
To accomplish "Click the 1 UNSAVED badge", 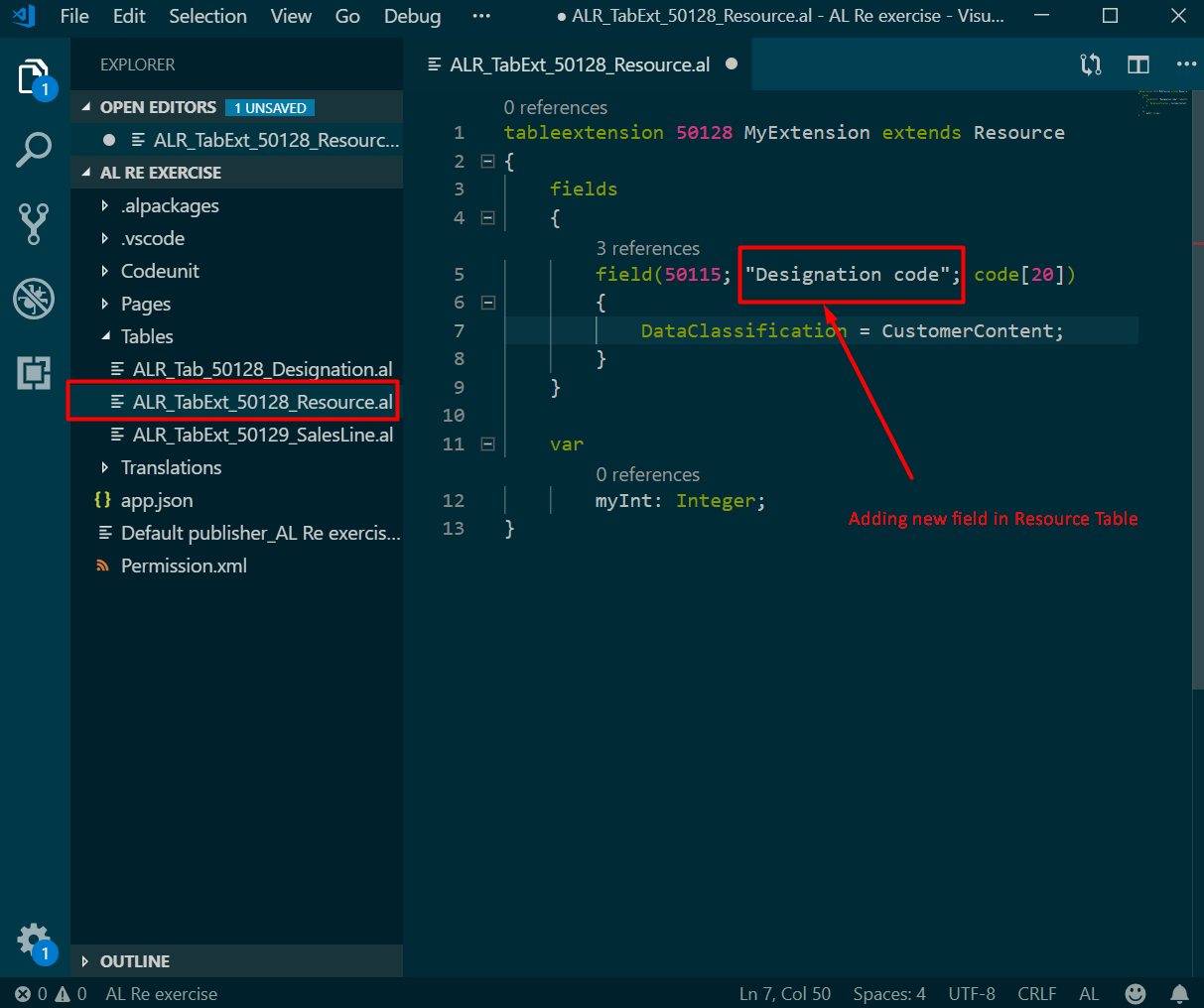I will tap(270, 107).
